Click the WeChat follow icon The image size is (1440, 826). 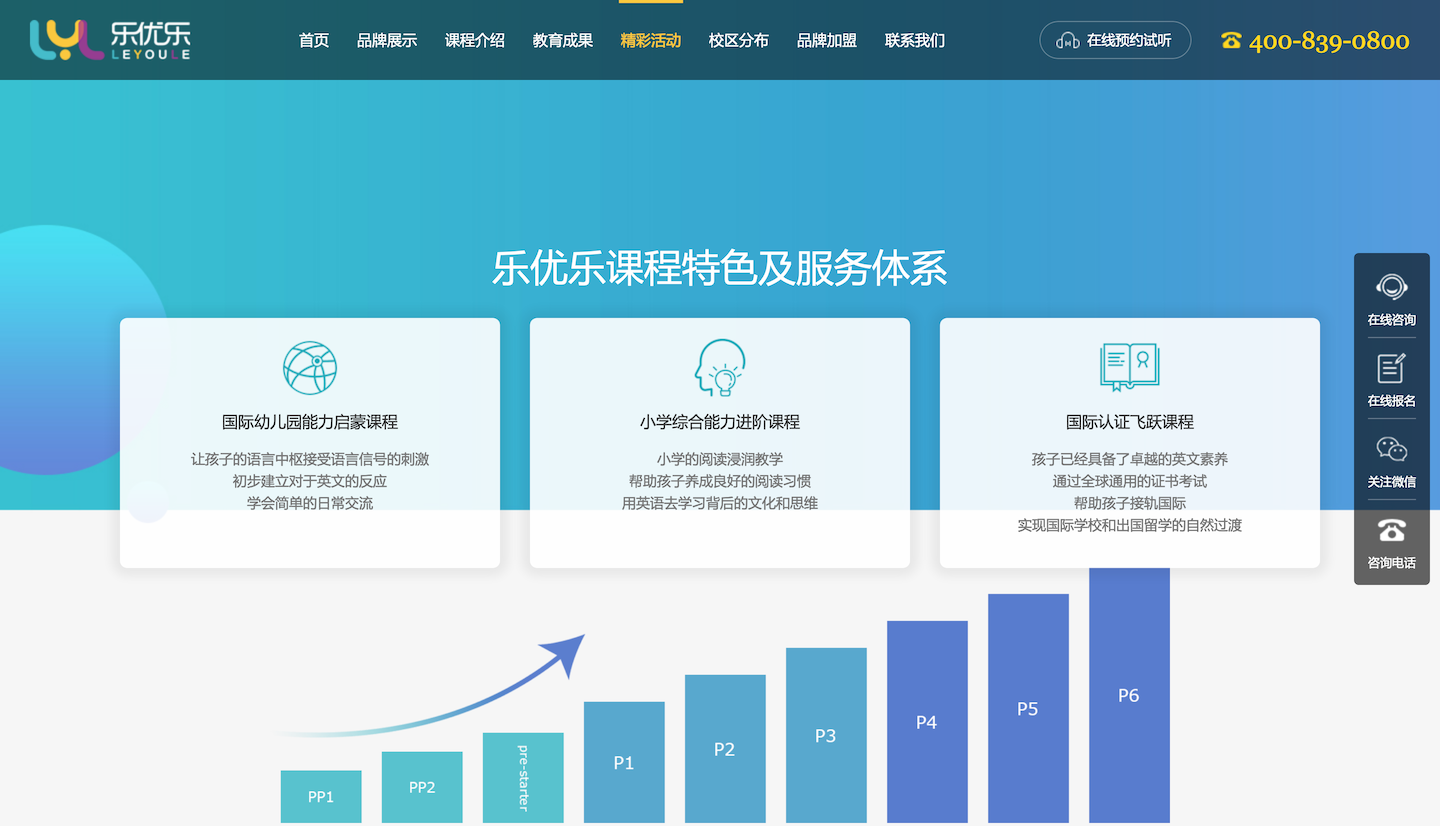pos(1391,450)
